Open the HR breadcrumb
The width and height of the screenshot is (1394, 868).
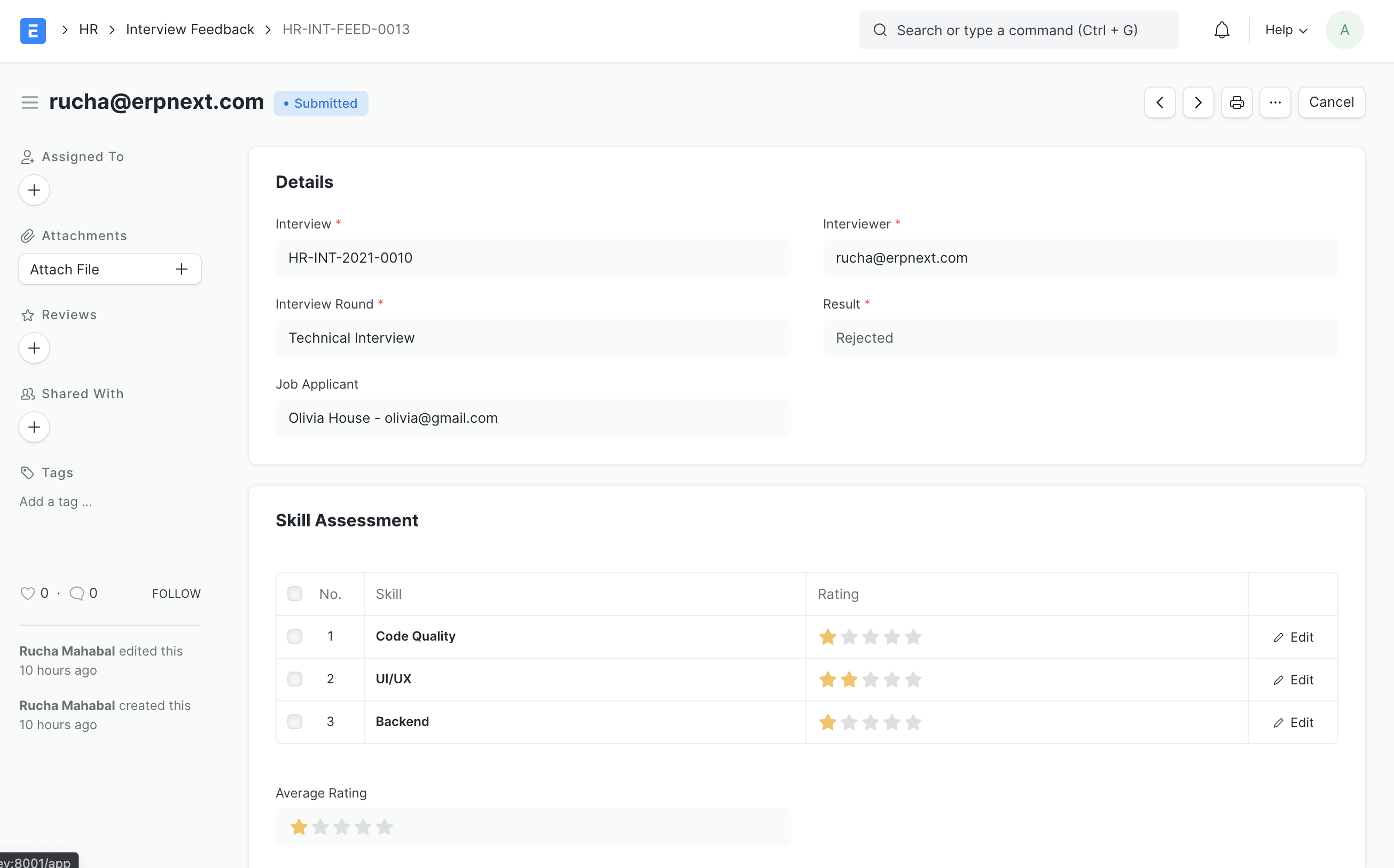tap(89, 30)
